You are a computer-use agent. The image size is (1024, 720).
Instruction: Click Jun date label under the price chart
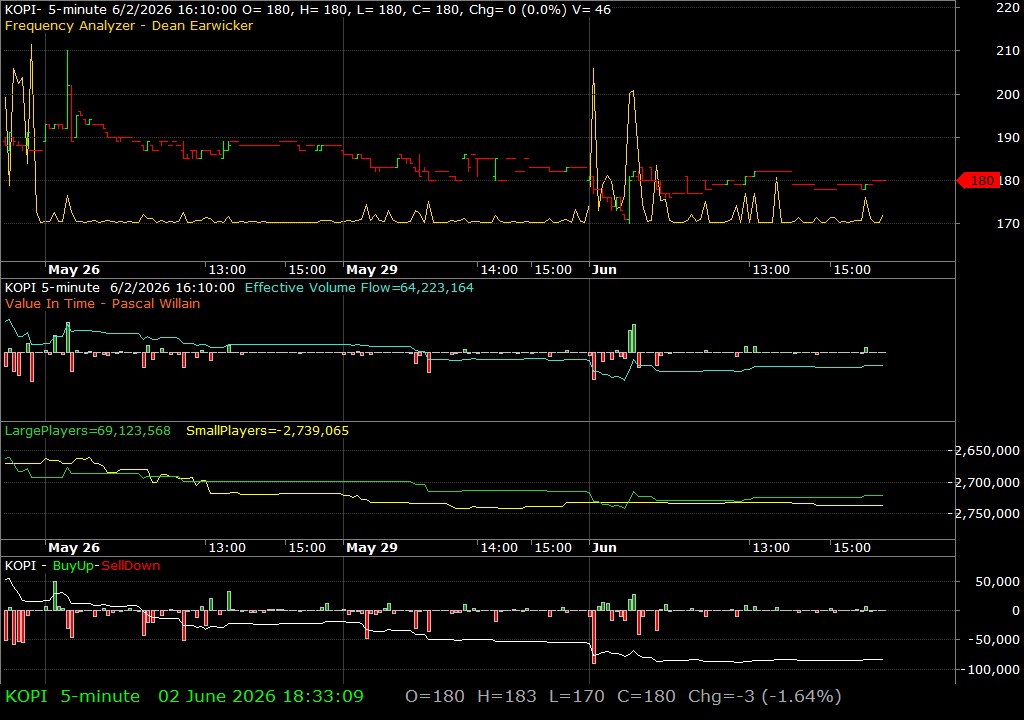coord(604,269)
